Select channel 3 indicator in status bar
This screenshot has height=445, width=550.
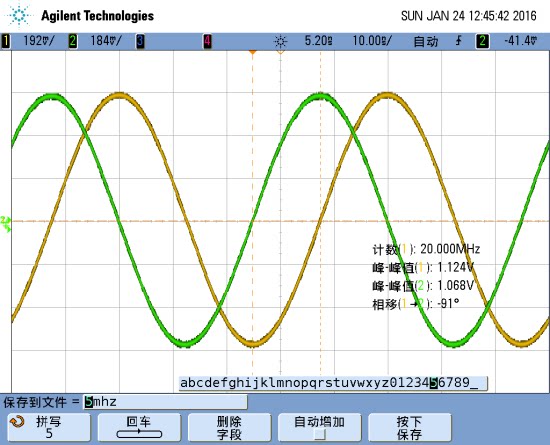140,41
